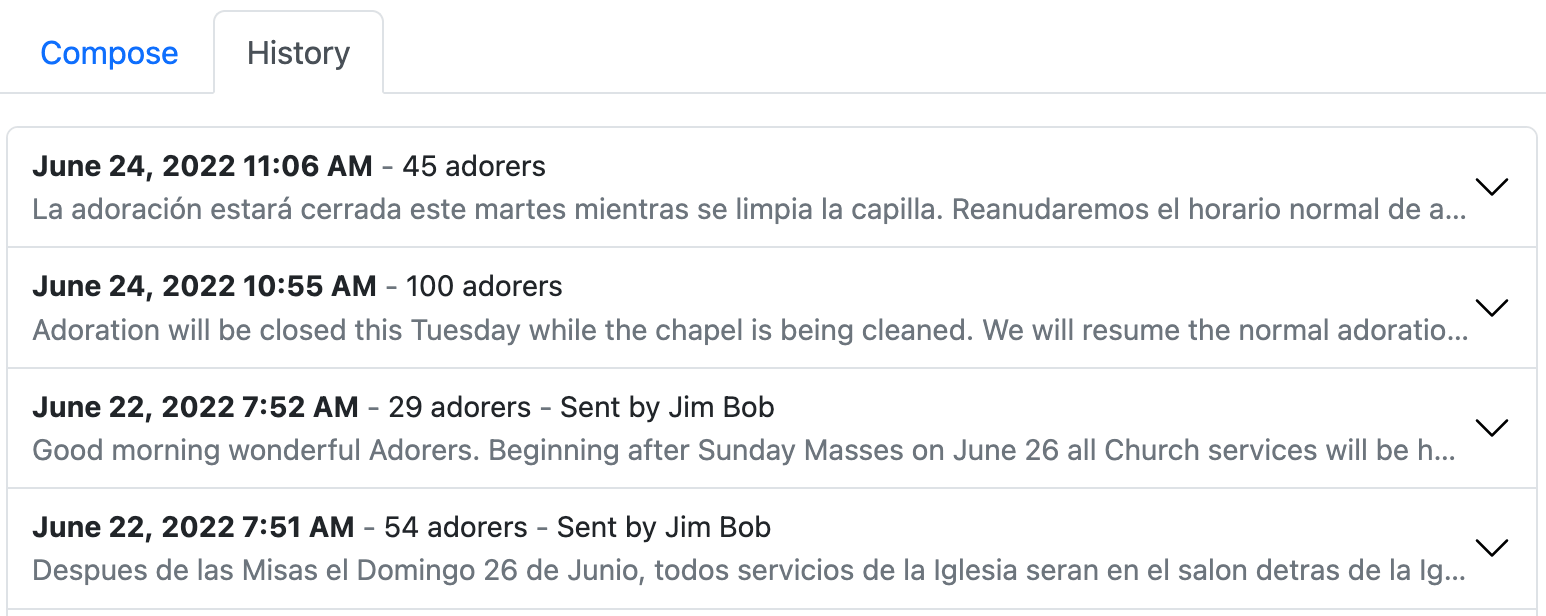Click the June 22, 2022 7:52 AM timestamp
Image resolution: width=1546 pixels, height=616 pixels.
195,407
